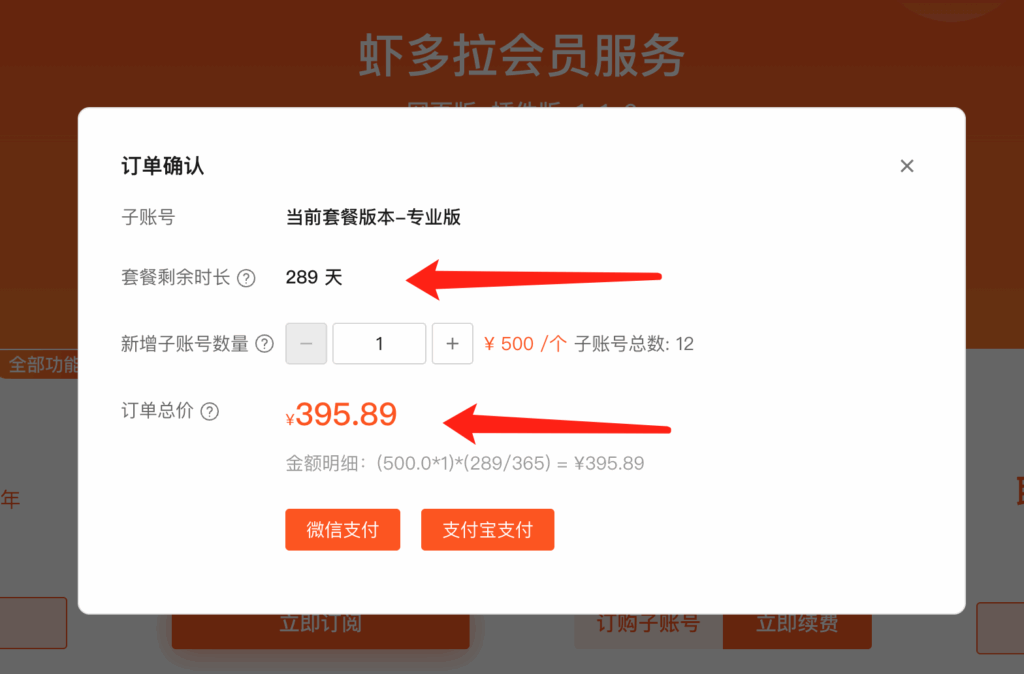Click the 虾多拉会员服务 page heading
The width and height of the screenshot is (1024, 674).
click(522, 56)
